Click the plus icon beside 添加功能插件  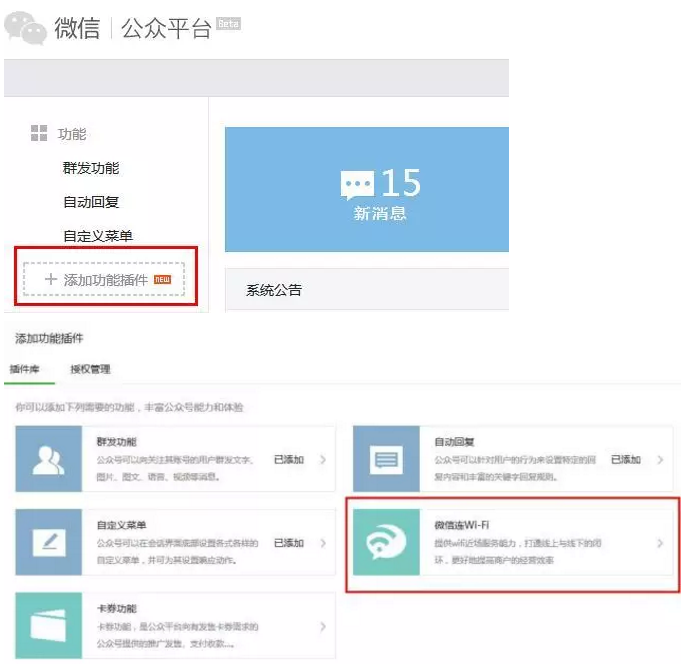point(51,279)
